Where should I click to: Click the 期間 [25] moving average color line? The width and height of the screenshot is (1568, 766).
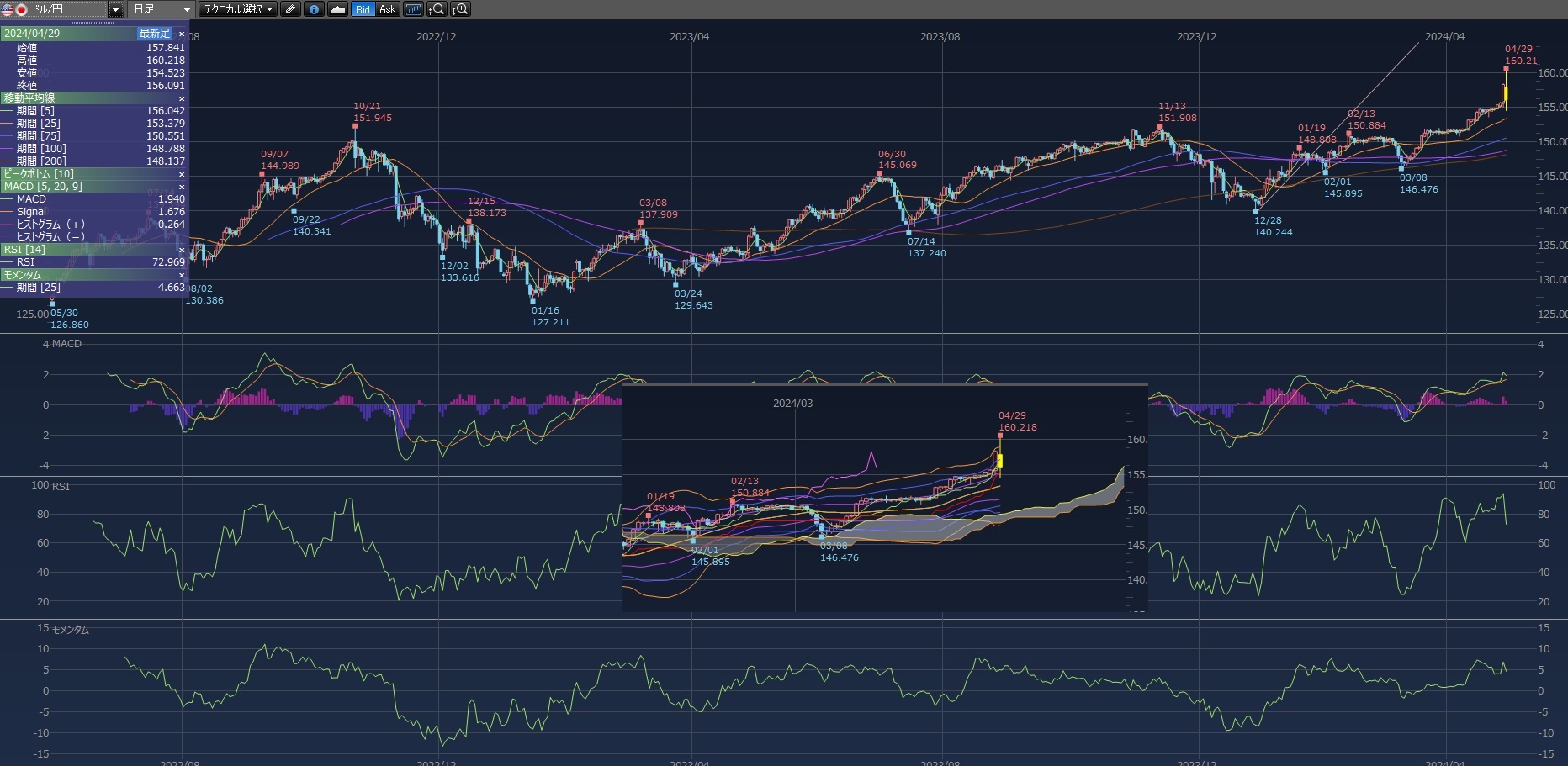8,124
